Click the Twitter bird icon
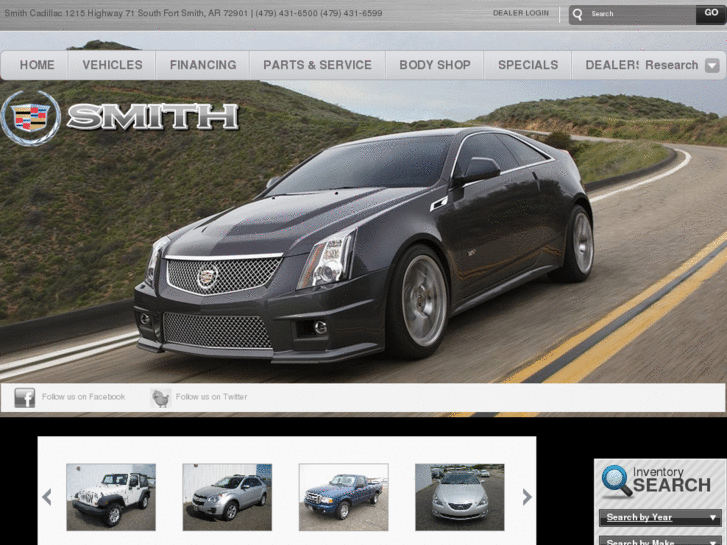Screen dimensions: 727x545 click(160, 398)
